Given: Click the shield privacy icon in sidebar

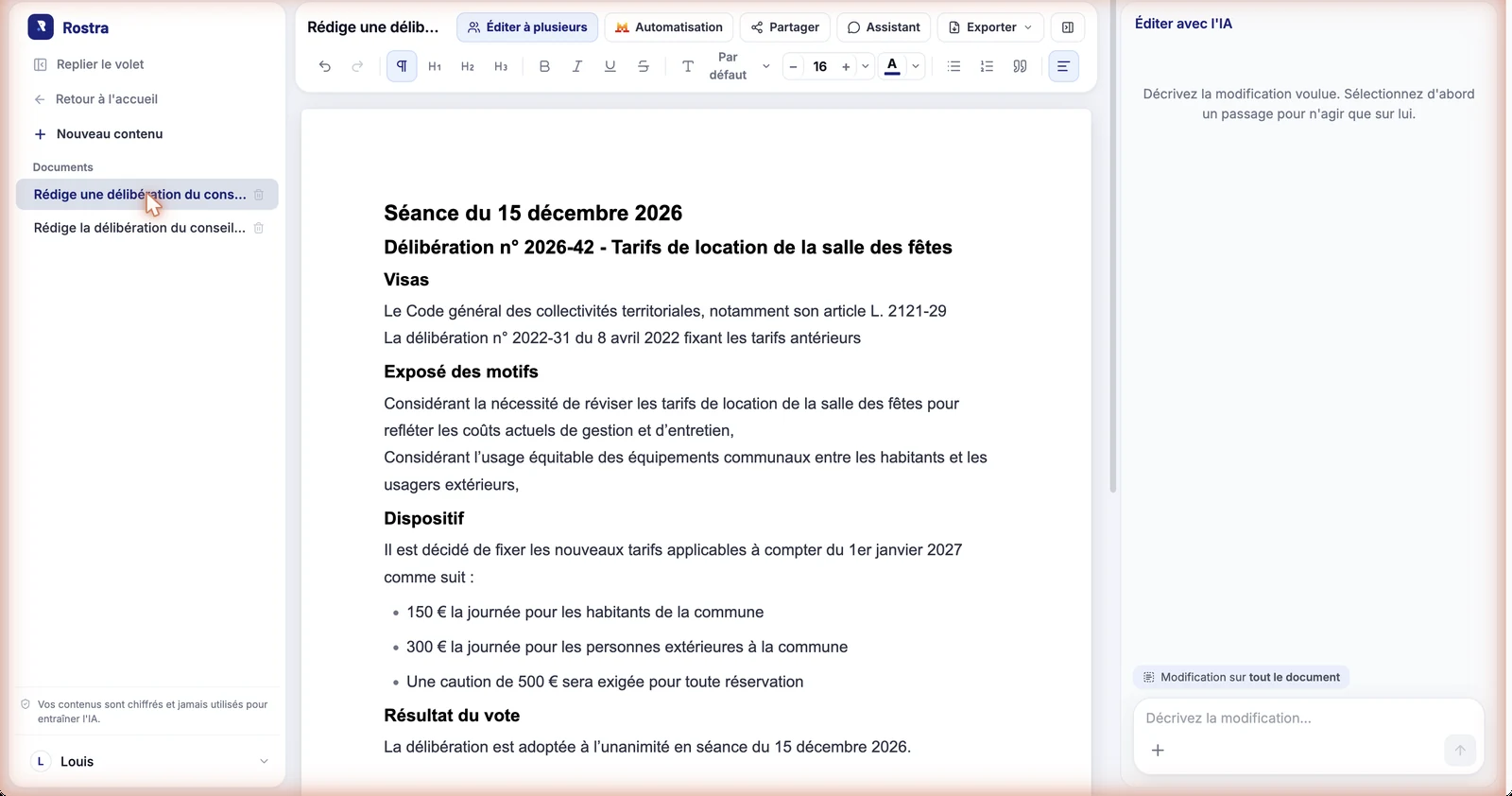Looking at the screenshot, I should click(x=26, y=704).
